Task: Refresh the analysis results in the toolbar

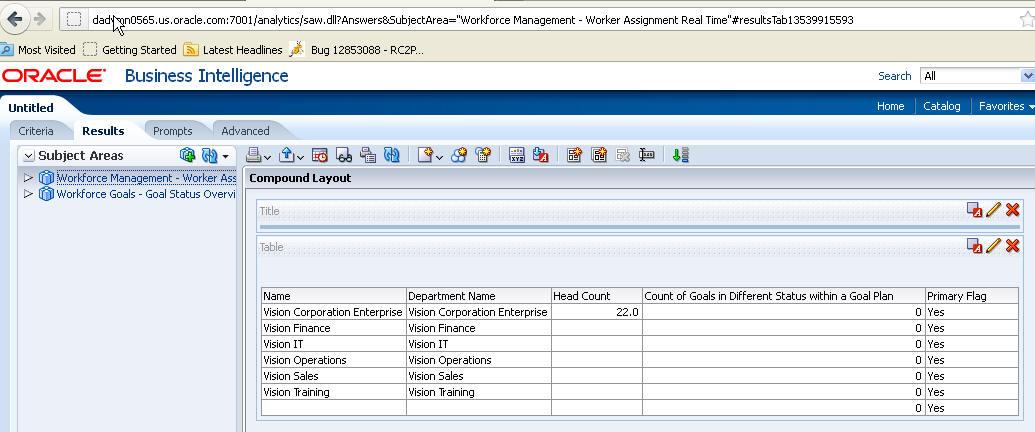Action: (x=392, y=155)
